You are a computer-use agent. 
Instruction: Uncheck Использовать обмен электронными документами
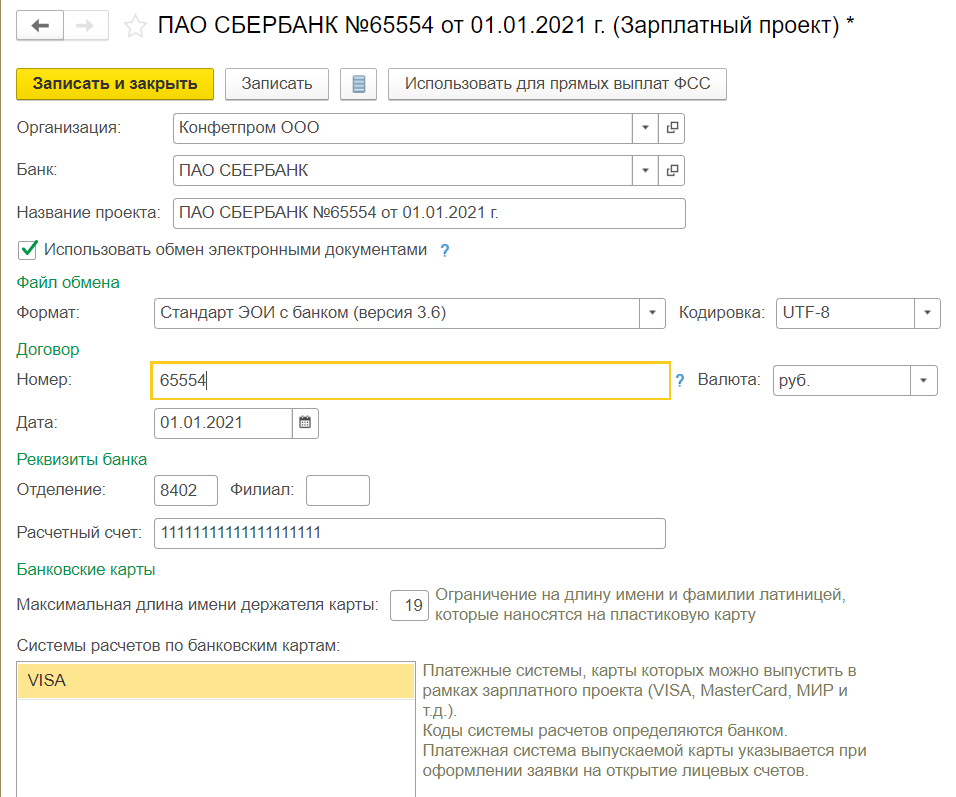click(x=28, y=249)
